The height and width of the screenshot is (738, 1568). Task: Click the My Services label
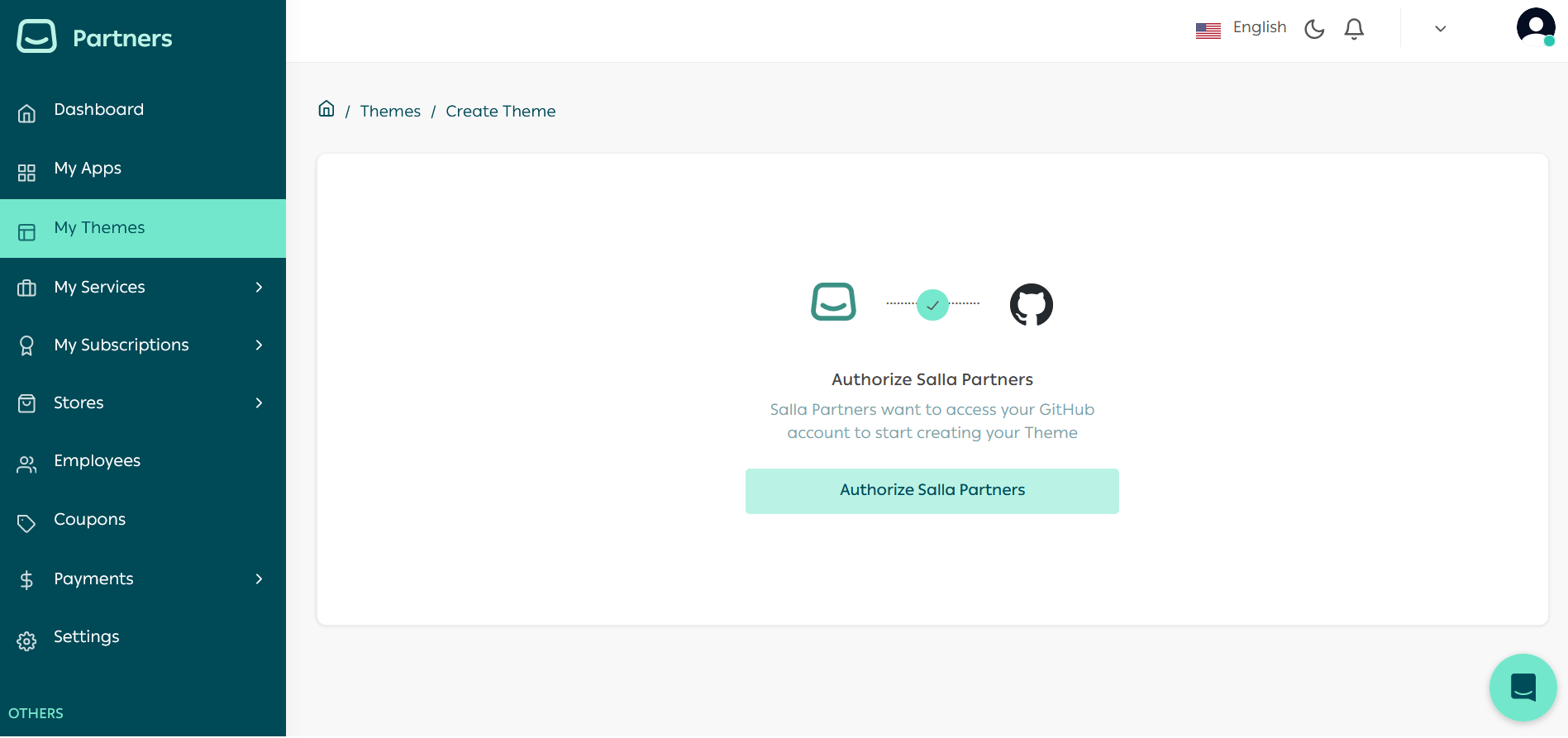pyautogui.click(x=99, y=287)
